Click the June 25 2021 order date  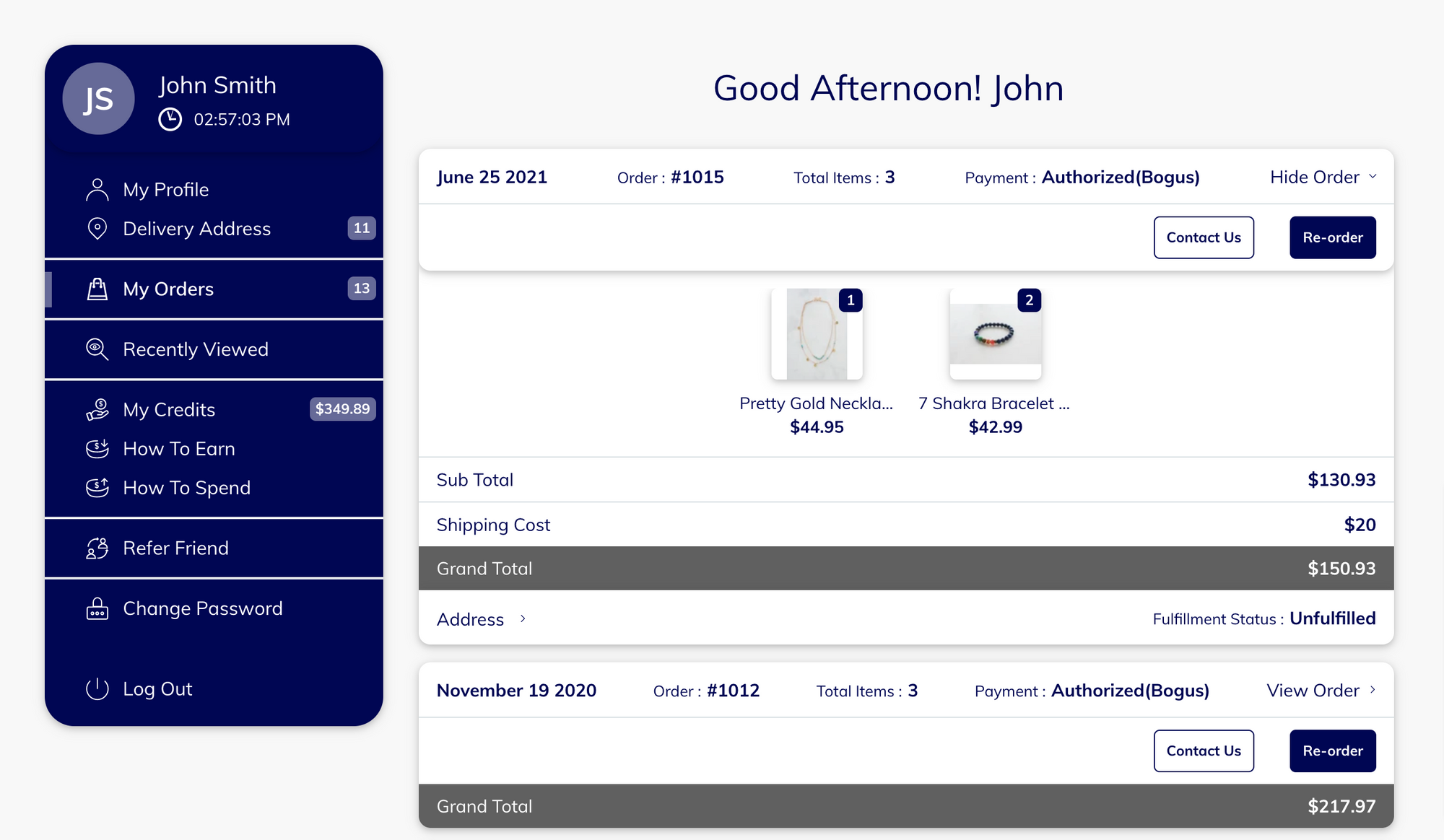(492, 178)
